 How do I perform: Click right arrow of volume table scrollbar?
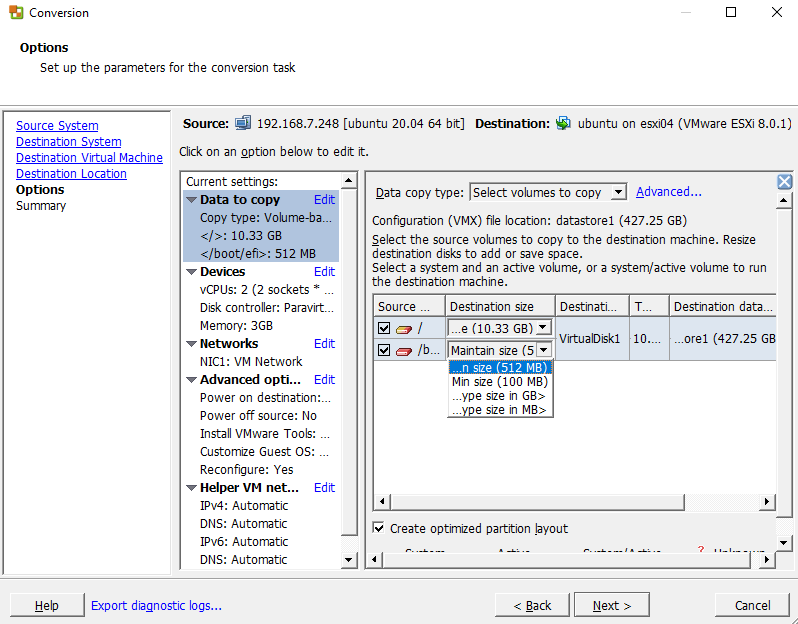[767, 502]
